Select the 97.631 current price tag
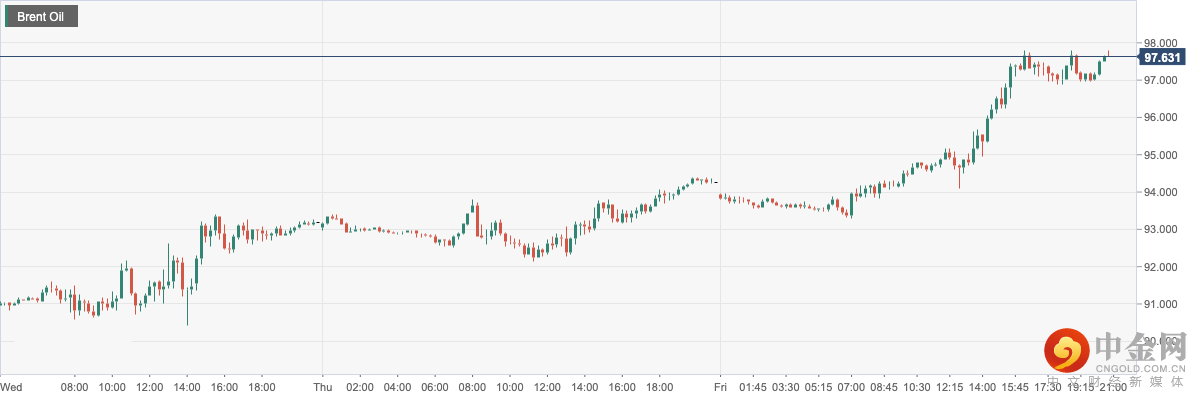 1164,58
